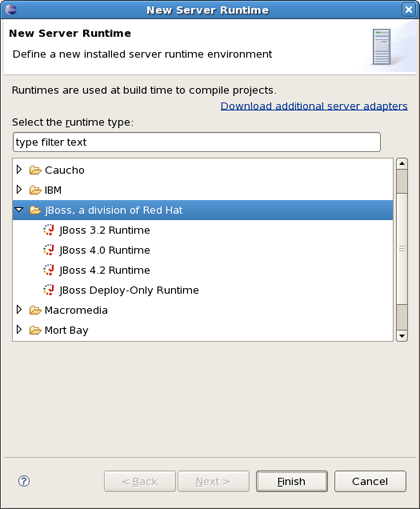Screen dimensions: 420x509
Task: Select the Macromedia label
Action: 76,310
